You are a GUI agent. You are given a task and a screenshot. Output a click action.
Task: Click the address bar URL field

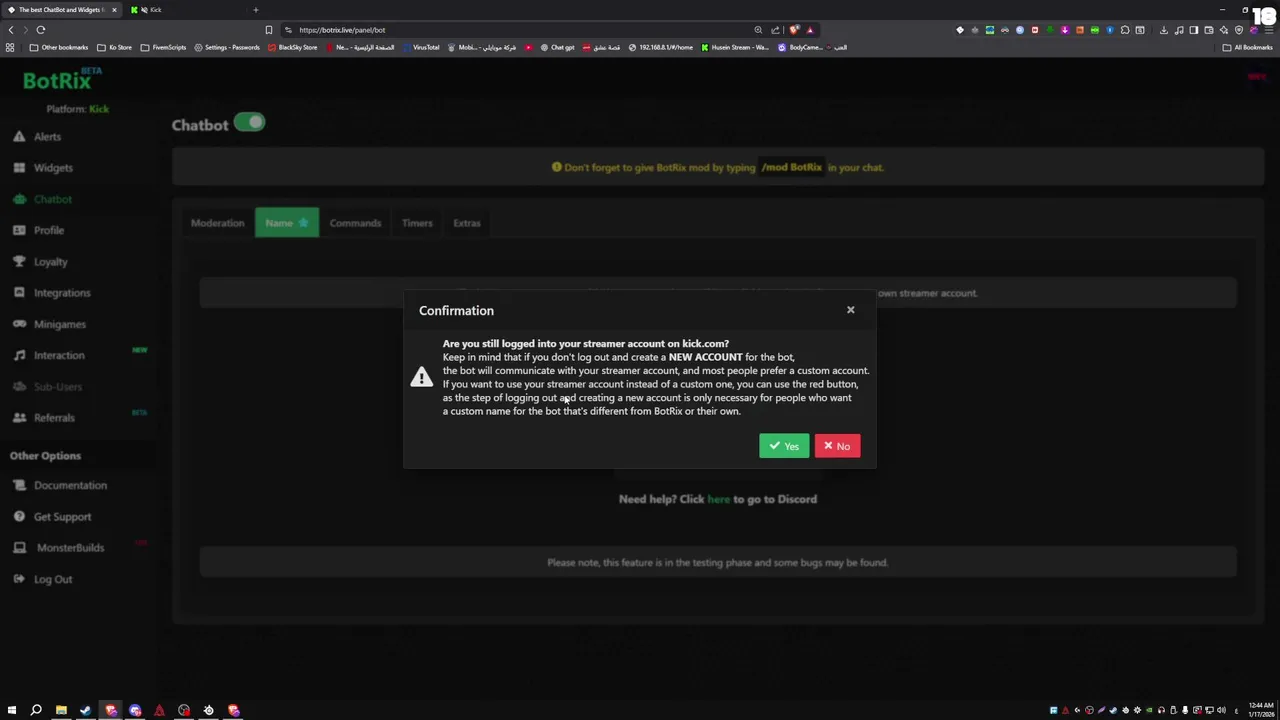(x=520, y=30)
